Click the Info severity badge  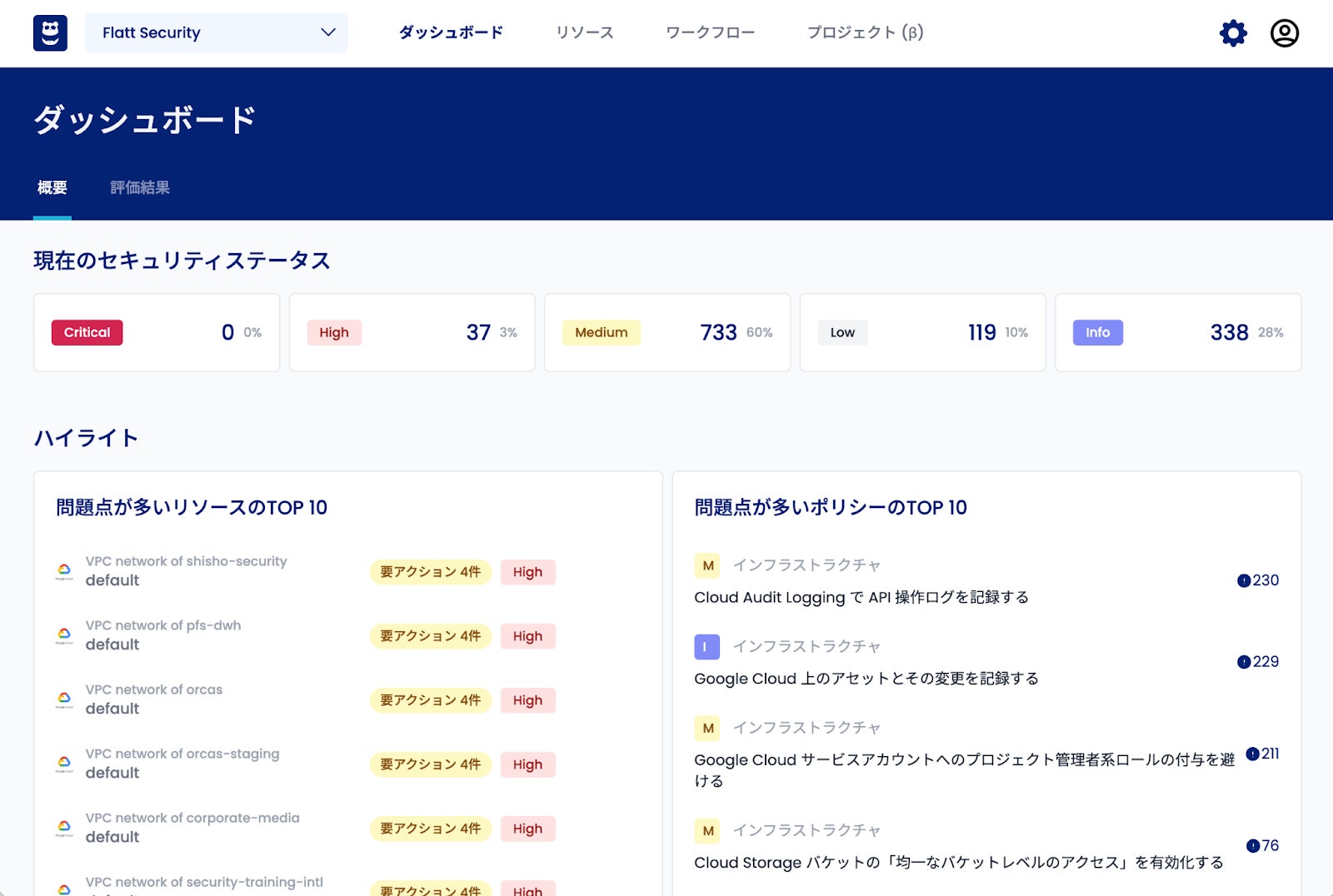pos(1097,332)
